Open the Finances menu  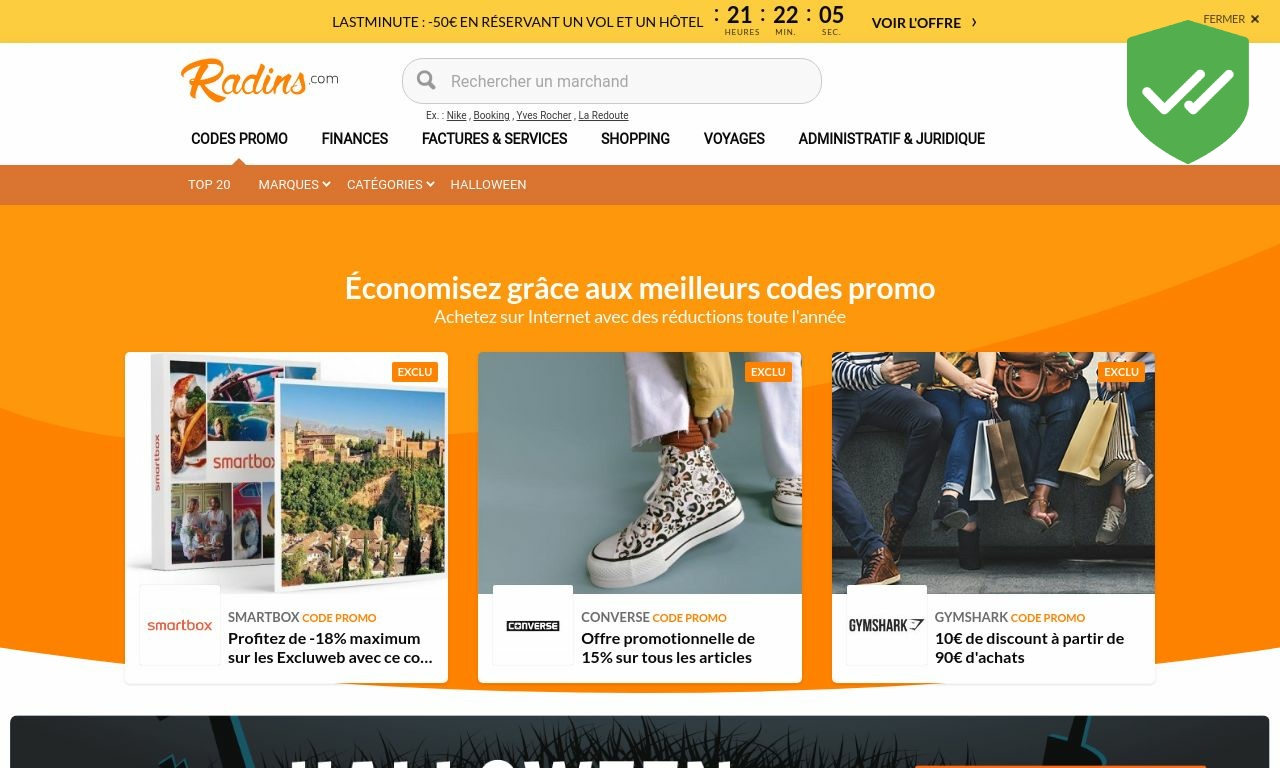(x=355, y=139)
